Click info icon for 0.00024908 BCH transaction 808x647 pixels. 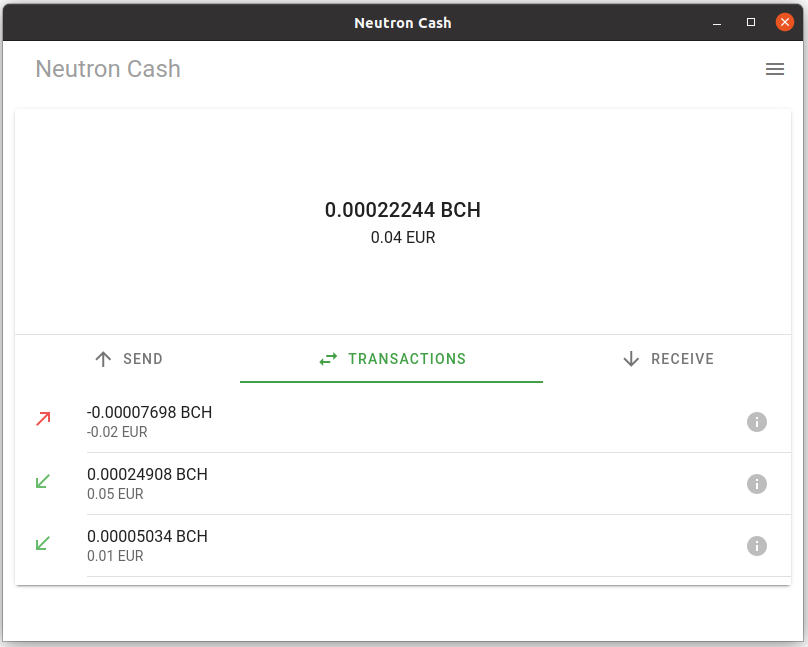(756, 484)
